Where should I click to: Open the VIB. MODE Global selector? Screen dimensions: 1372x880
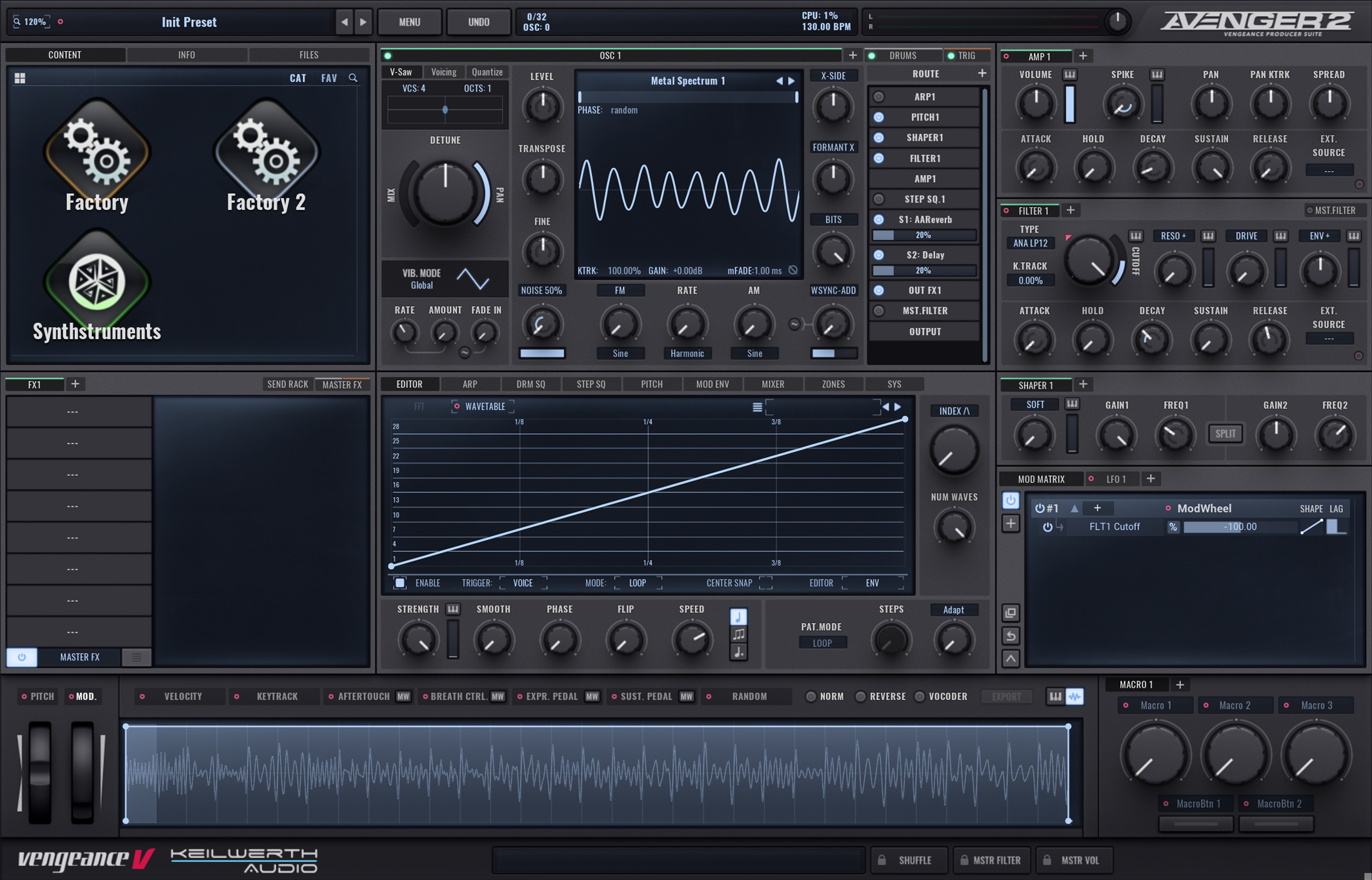click(x=421, y=285)
